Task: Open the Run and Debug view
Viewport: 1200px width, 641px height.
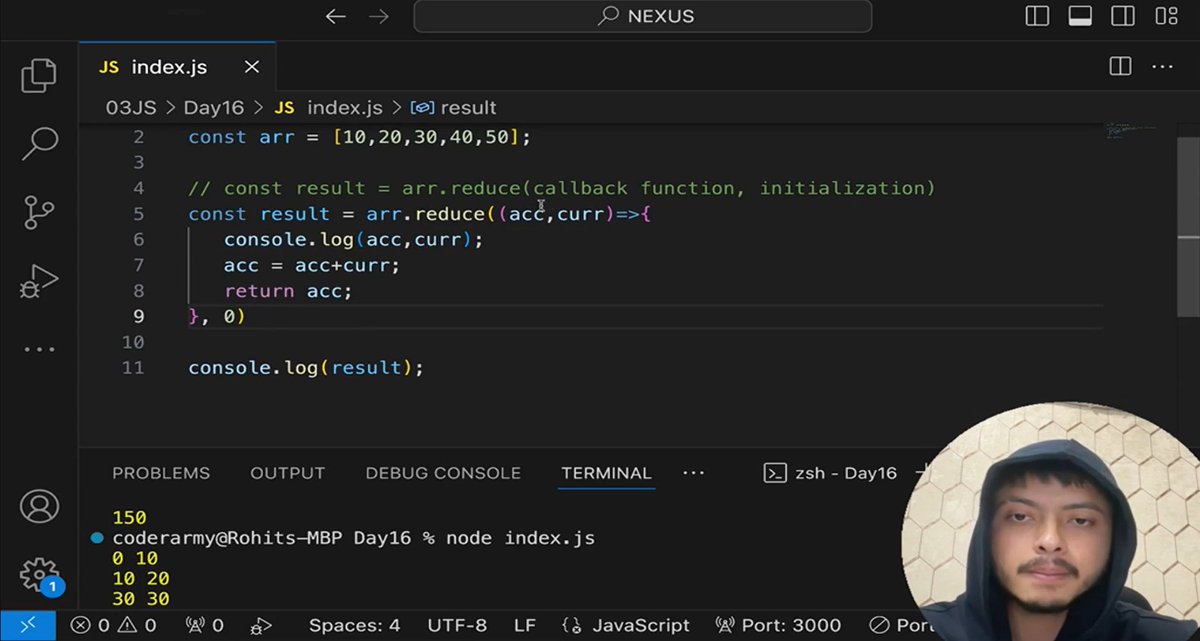Action: (39, 282)
